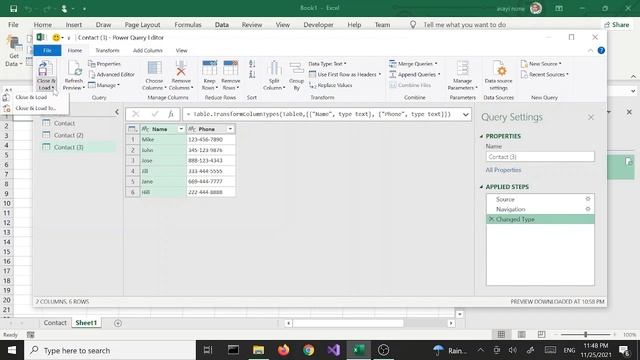Choose Close & Load menu entry
The image size is (640, 360).
click(31, 97)
